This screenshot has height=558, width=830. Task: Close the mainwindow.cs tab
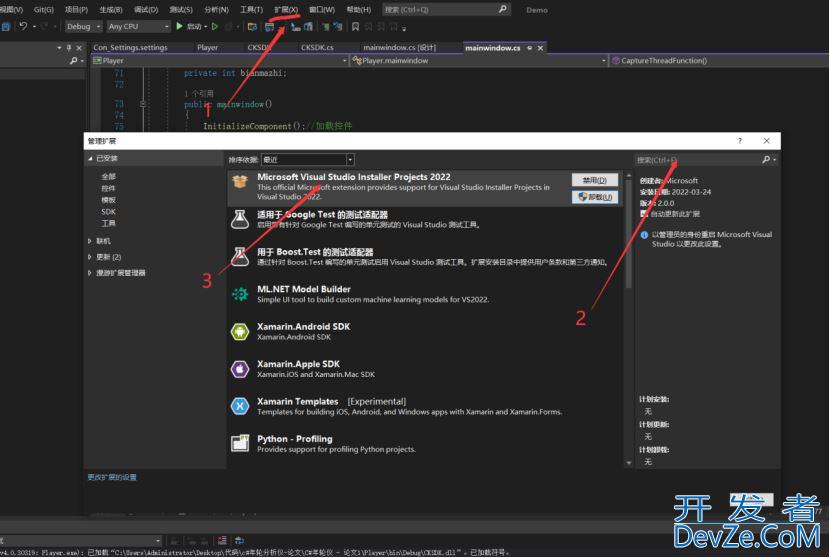pyautogui.click(x=540, y=48)
